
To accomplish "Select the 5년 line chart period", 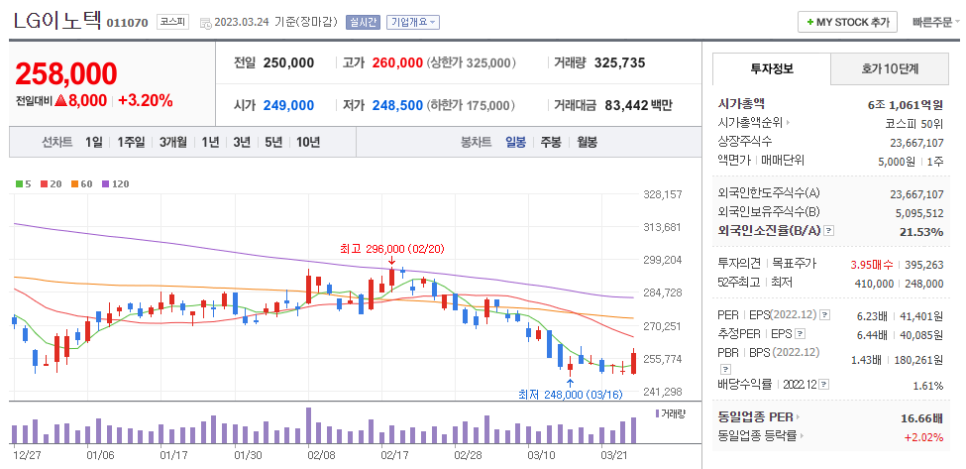I will tap(274, 142).
